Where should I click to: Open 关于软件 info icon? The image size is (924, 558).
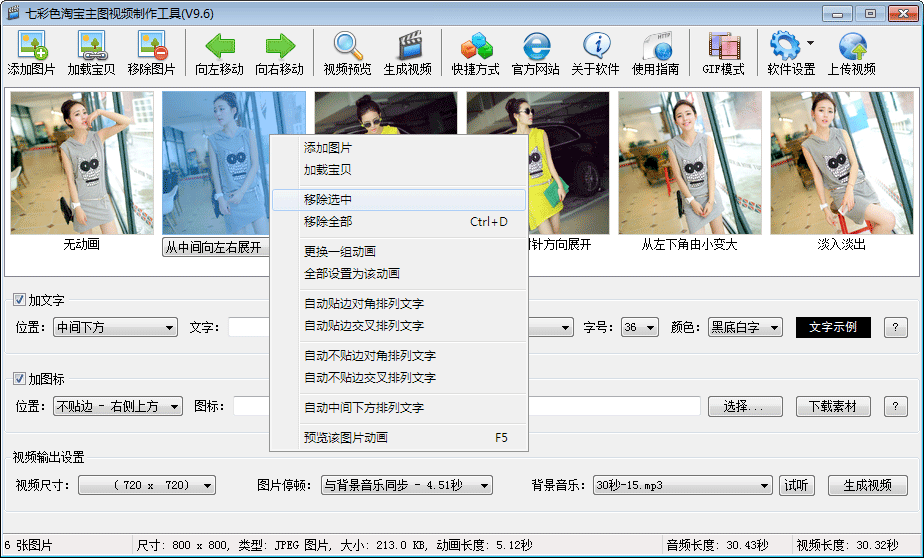pos(595,53)
